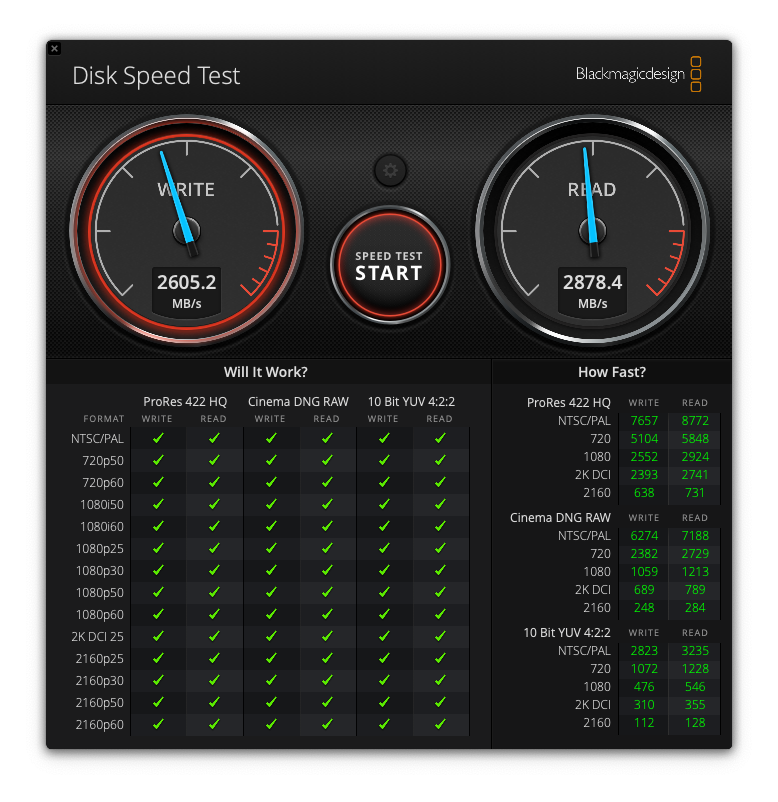Select the Will It Work? heading
Image resolution: width=778 pixels, height=802 pixels.
tap(265, 372)
